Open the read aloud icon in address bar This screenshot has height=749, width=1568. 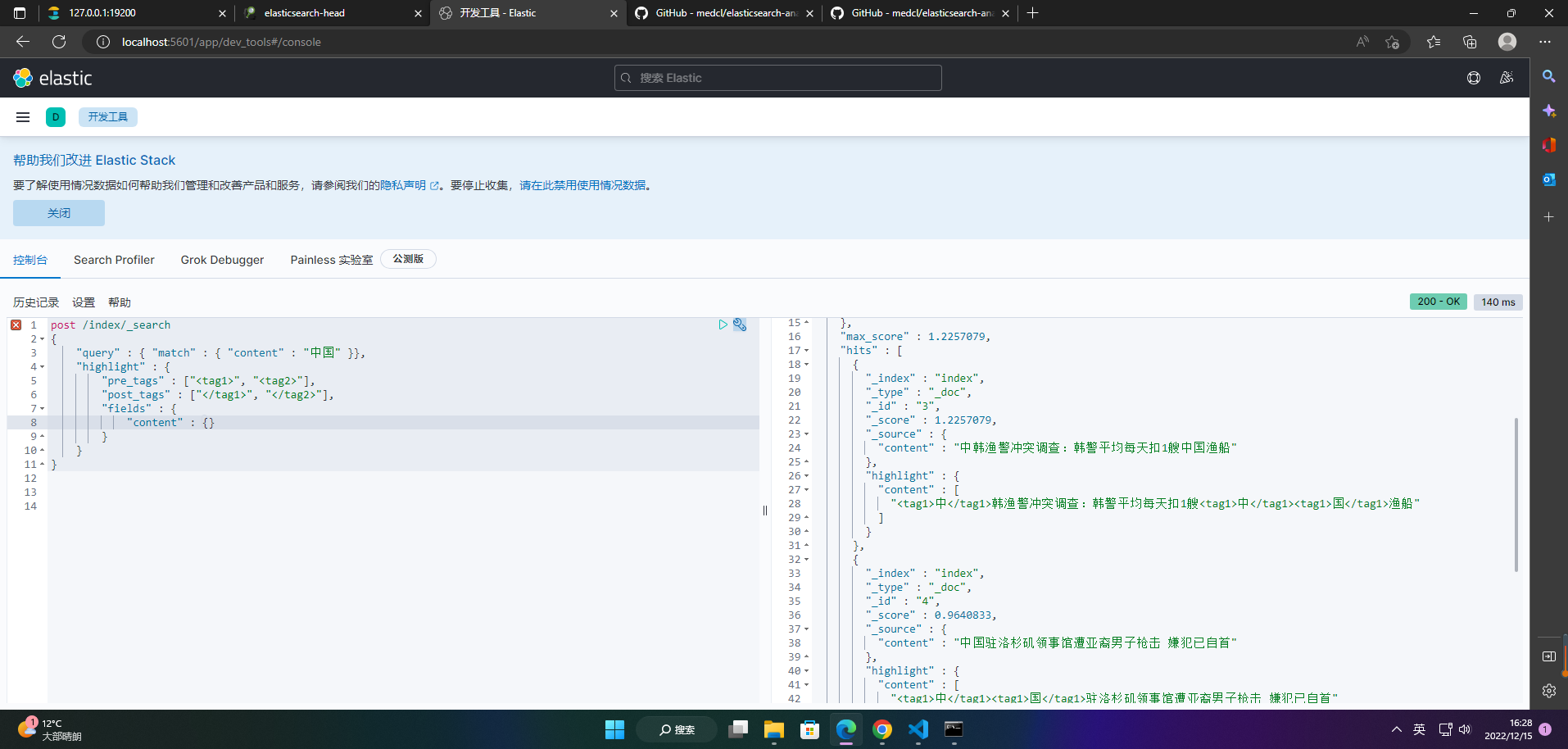pyautogui.click(x=1362, y=42)
